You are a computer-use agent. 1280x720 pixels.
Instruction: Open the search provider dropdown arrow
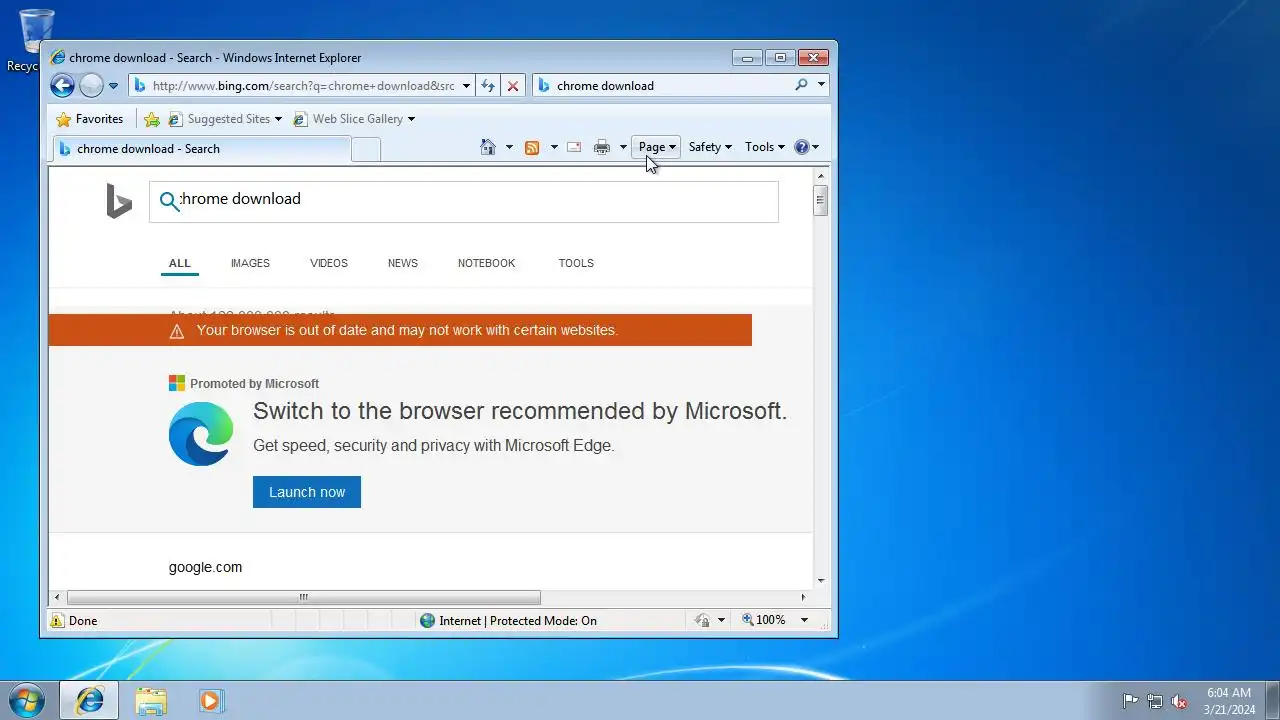pos(821,85)
